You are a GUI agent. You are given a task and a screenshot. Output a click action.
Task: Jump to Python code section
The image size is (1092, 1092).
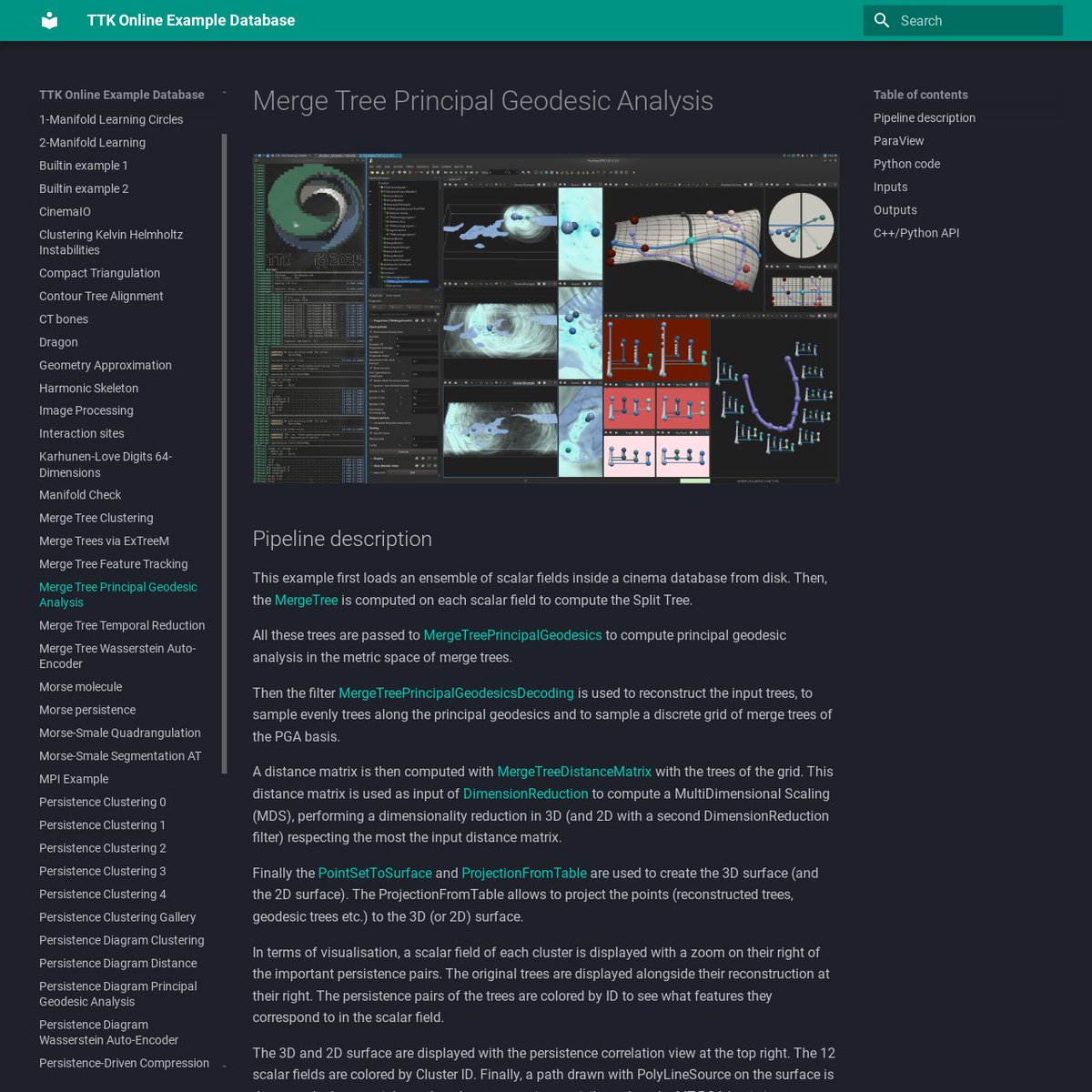point(906,164)
